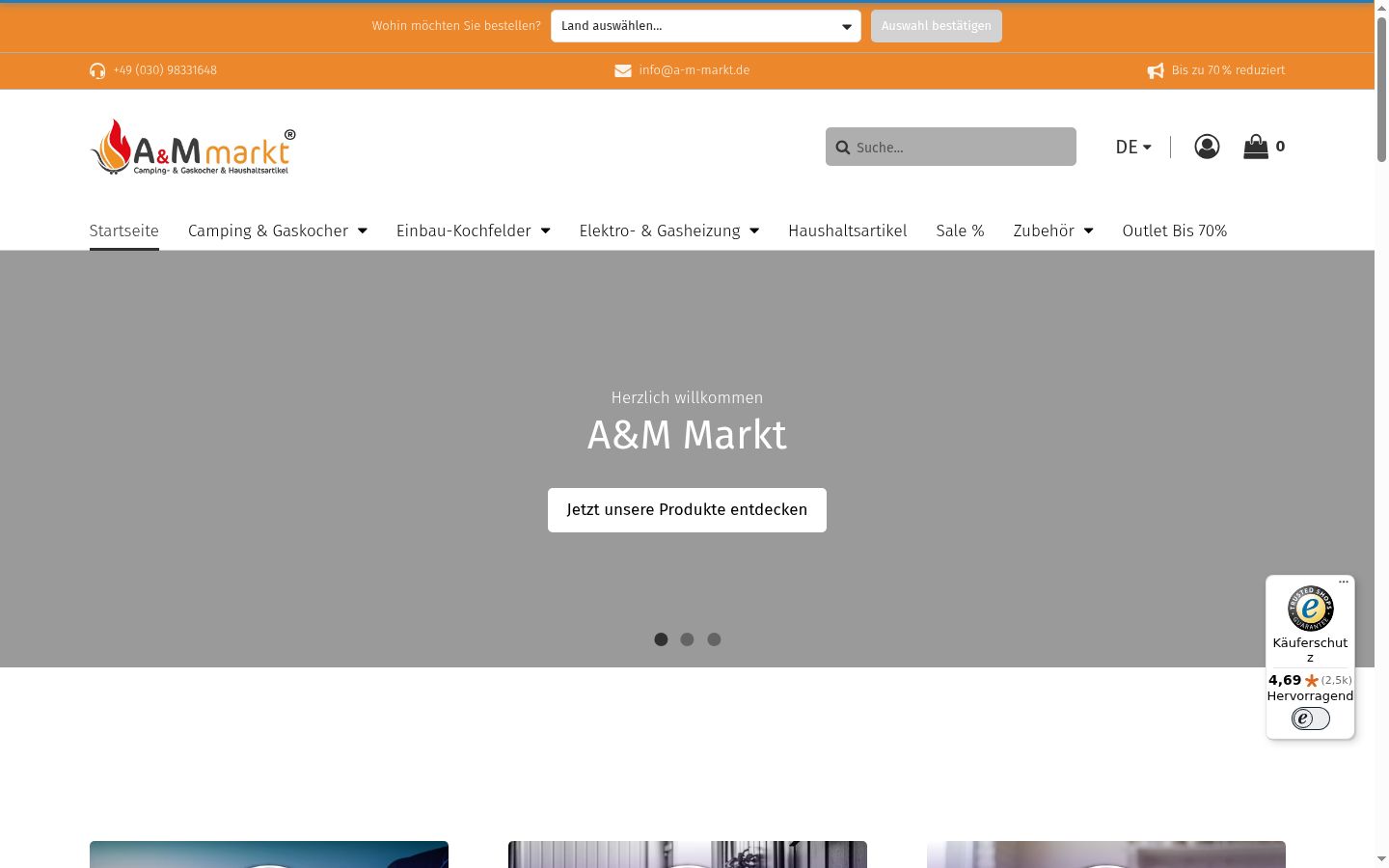Show the second slider slide dot

tap(687, 639)
